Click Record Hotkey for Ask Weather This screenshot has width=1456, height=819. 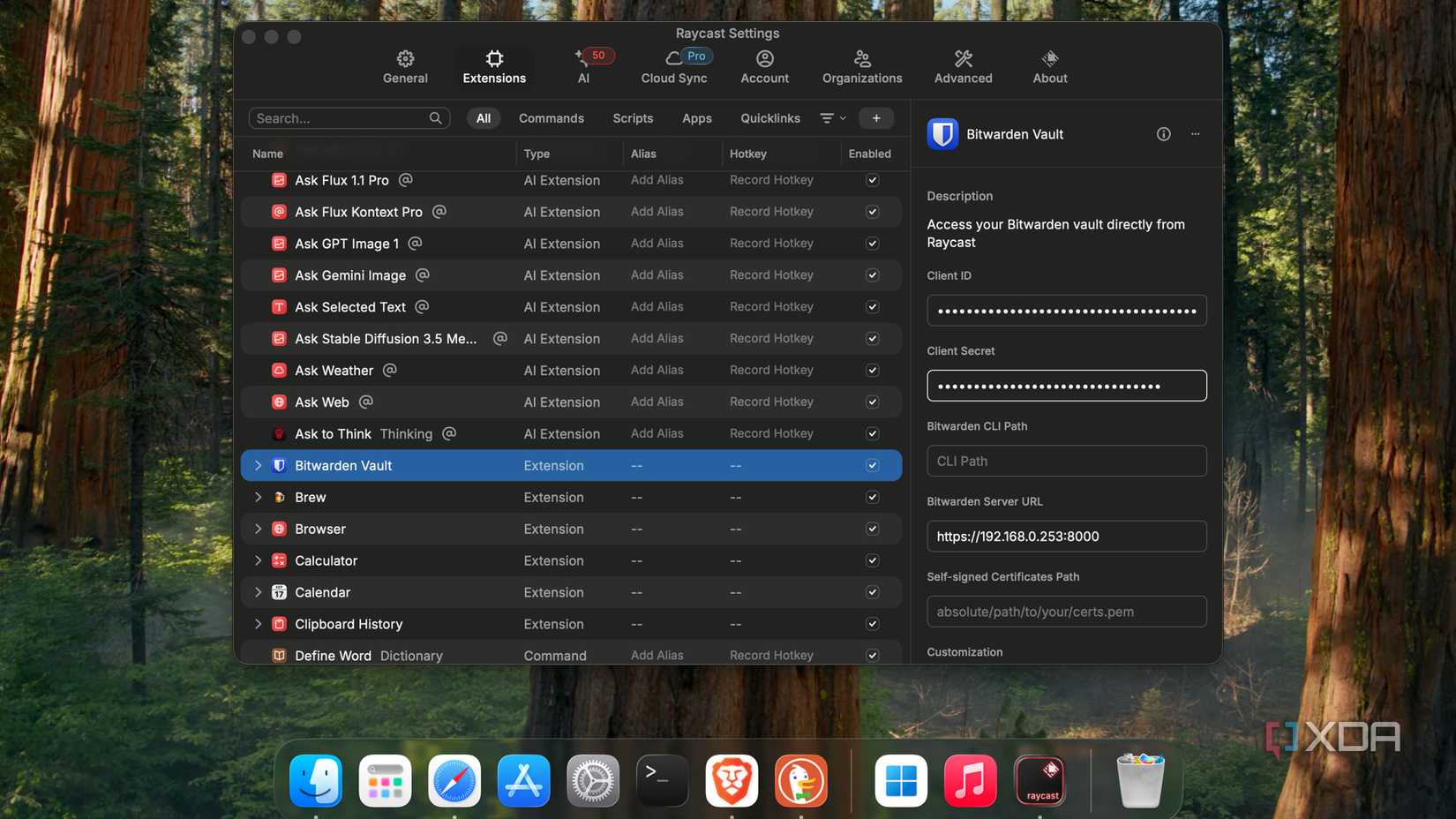pyautogui.click(x=771, y=370)
